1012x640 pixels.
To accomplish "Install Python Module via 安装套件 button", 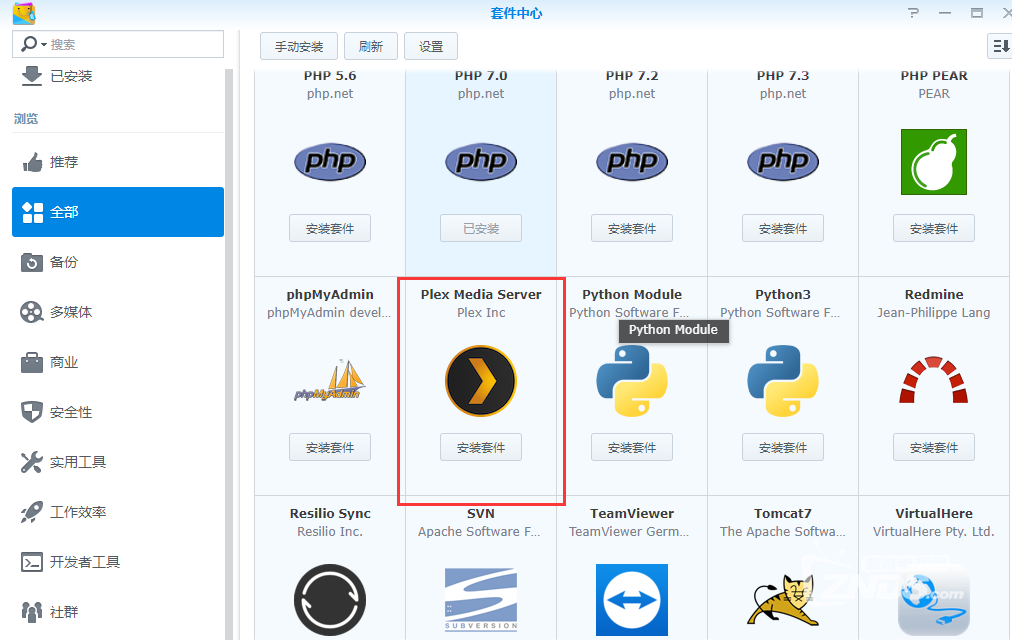I will [x=632, y=447].
